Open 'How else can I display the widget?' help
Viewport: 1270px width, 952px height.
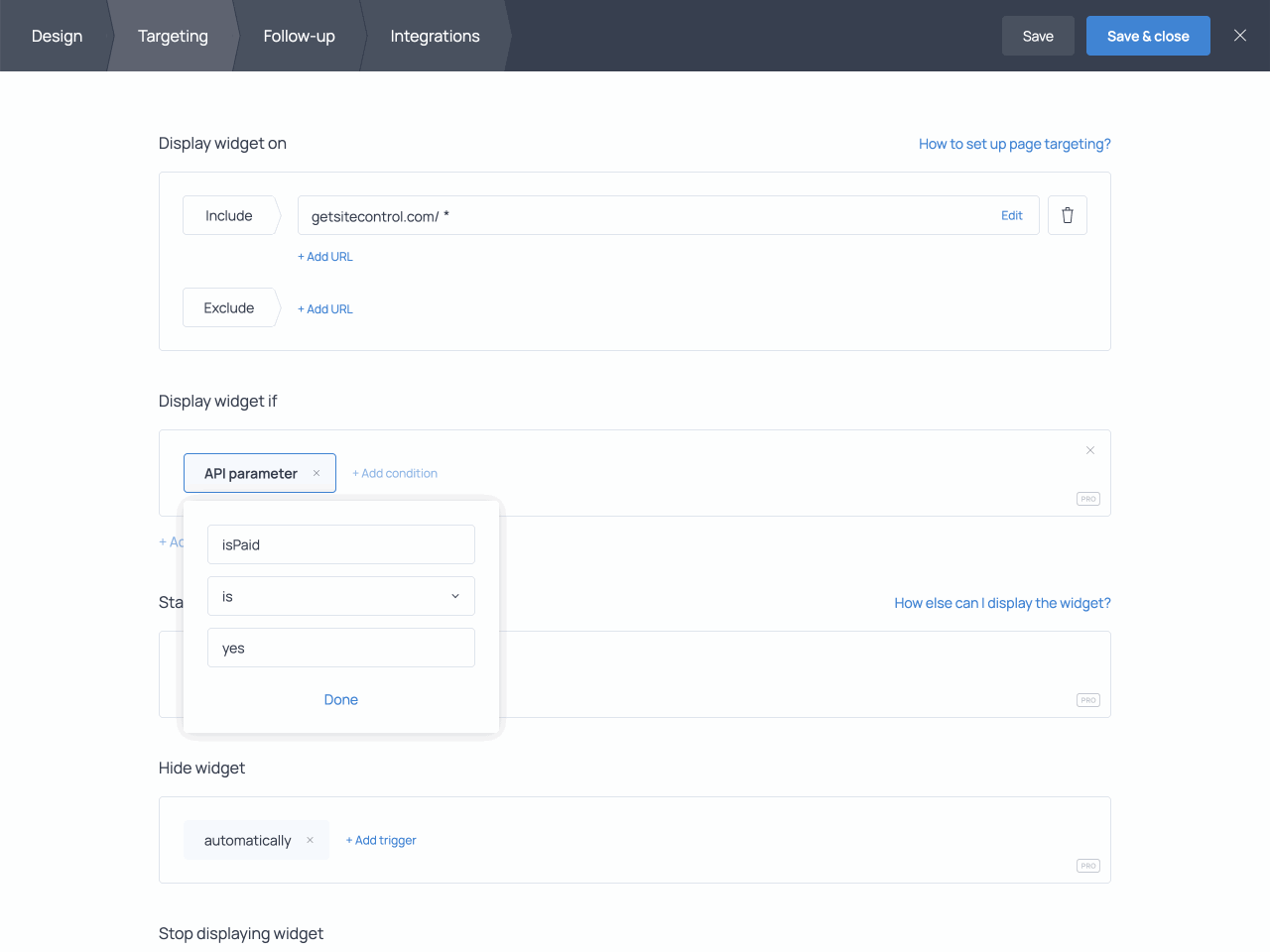(1002, 602)
